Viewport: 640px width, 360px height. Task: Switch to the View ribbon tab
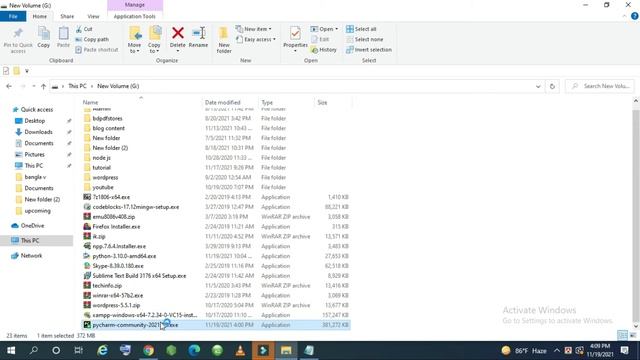[x=93, y=16]
